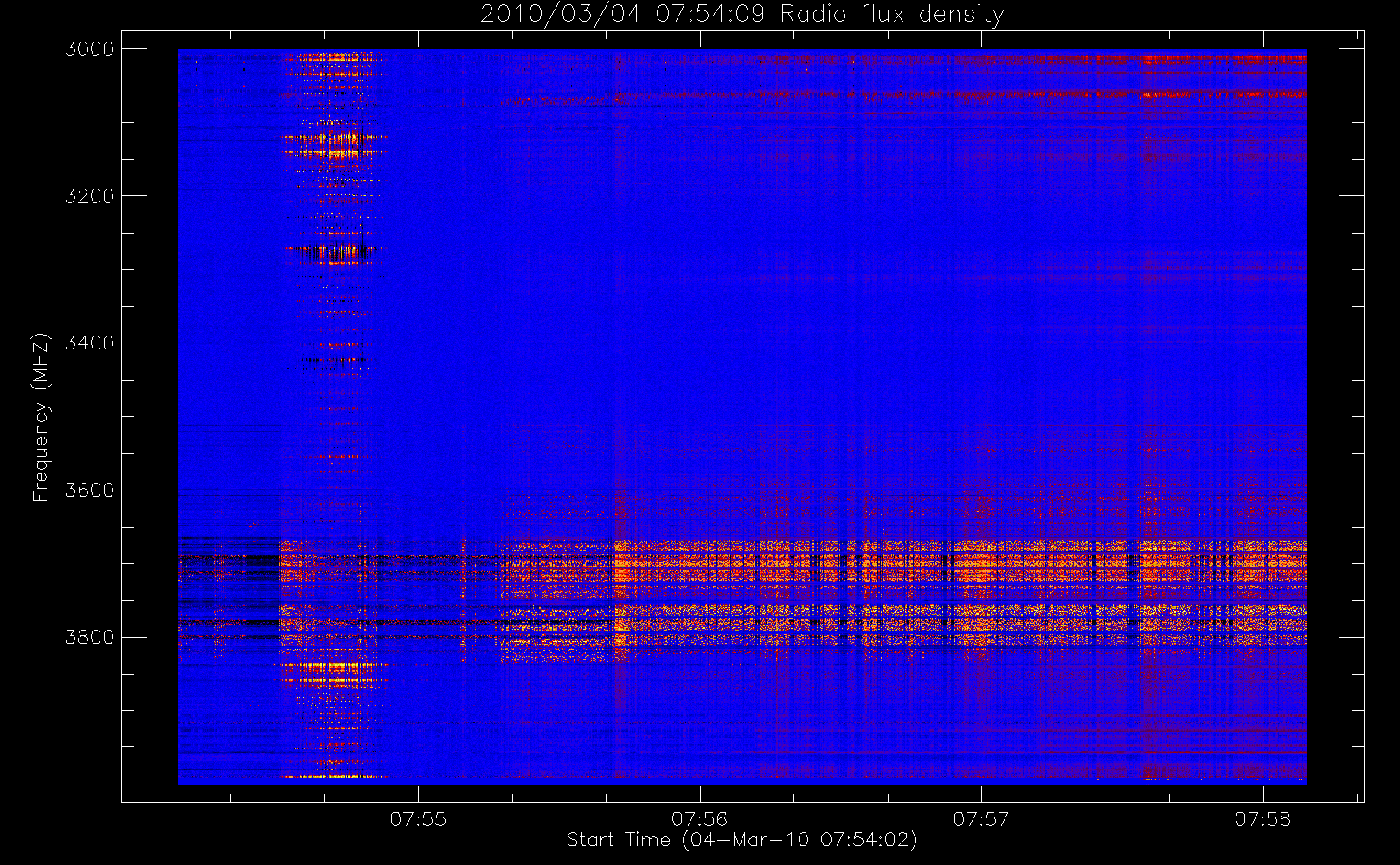Click the 07:55 time axis label
Viewport: 1400px width, 865px height.
418,819
